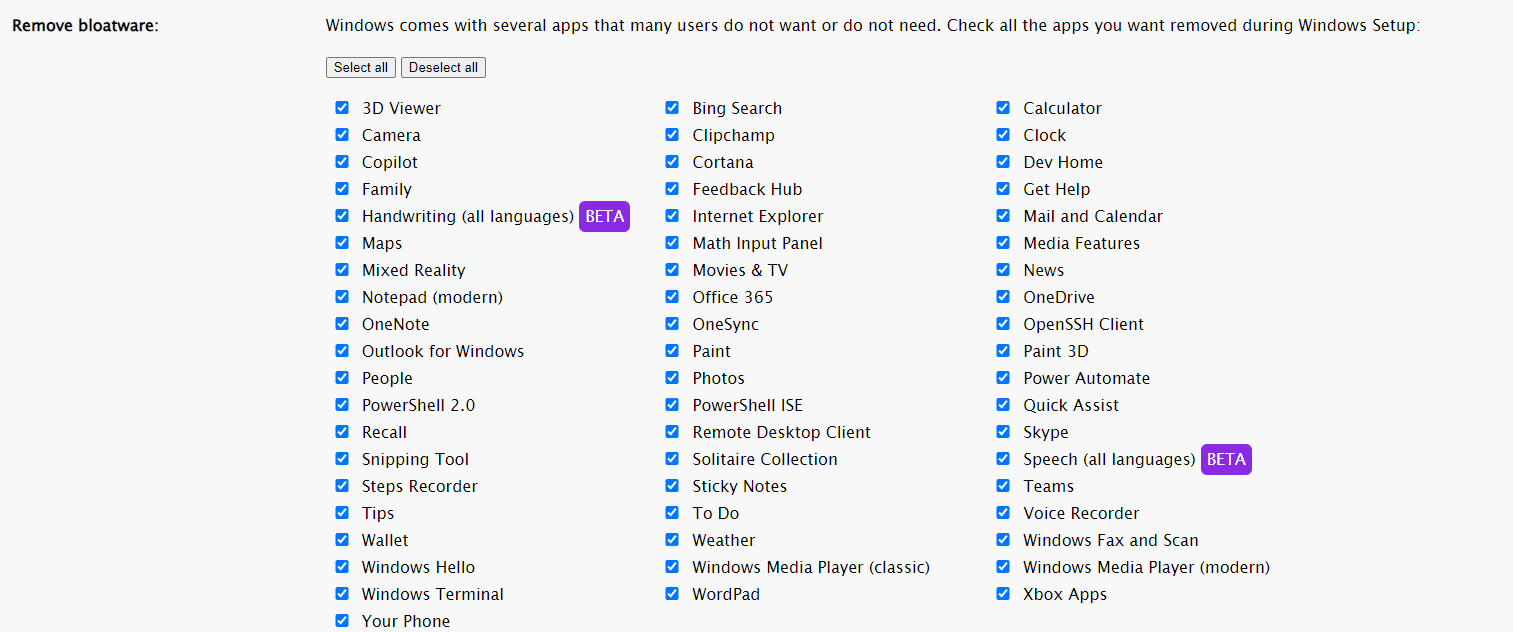Click the Select all button
The image size is (1513, 632).
click(x=361, y=68)
